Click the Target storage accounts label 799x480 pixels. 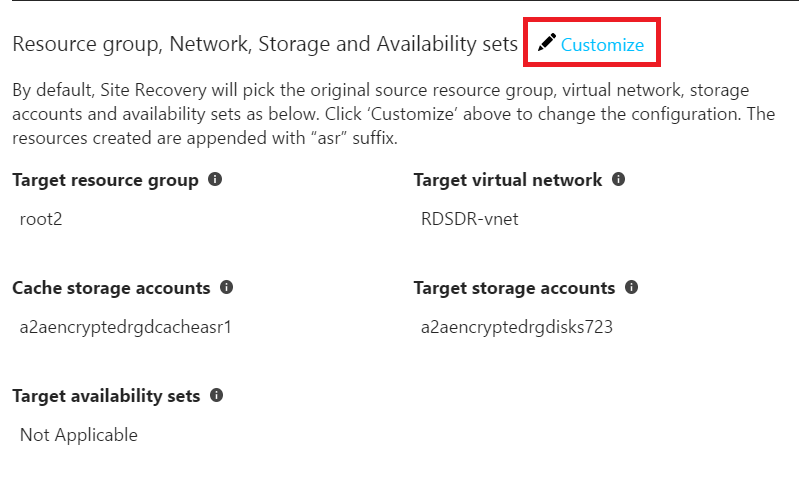(515, 288)
